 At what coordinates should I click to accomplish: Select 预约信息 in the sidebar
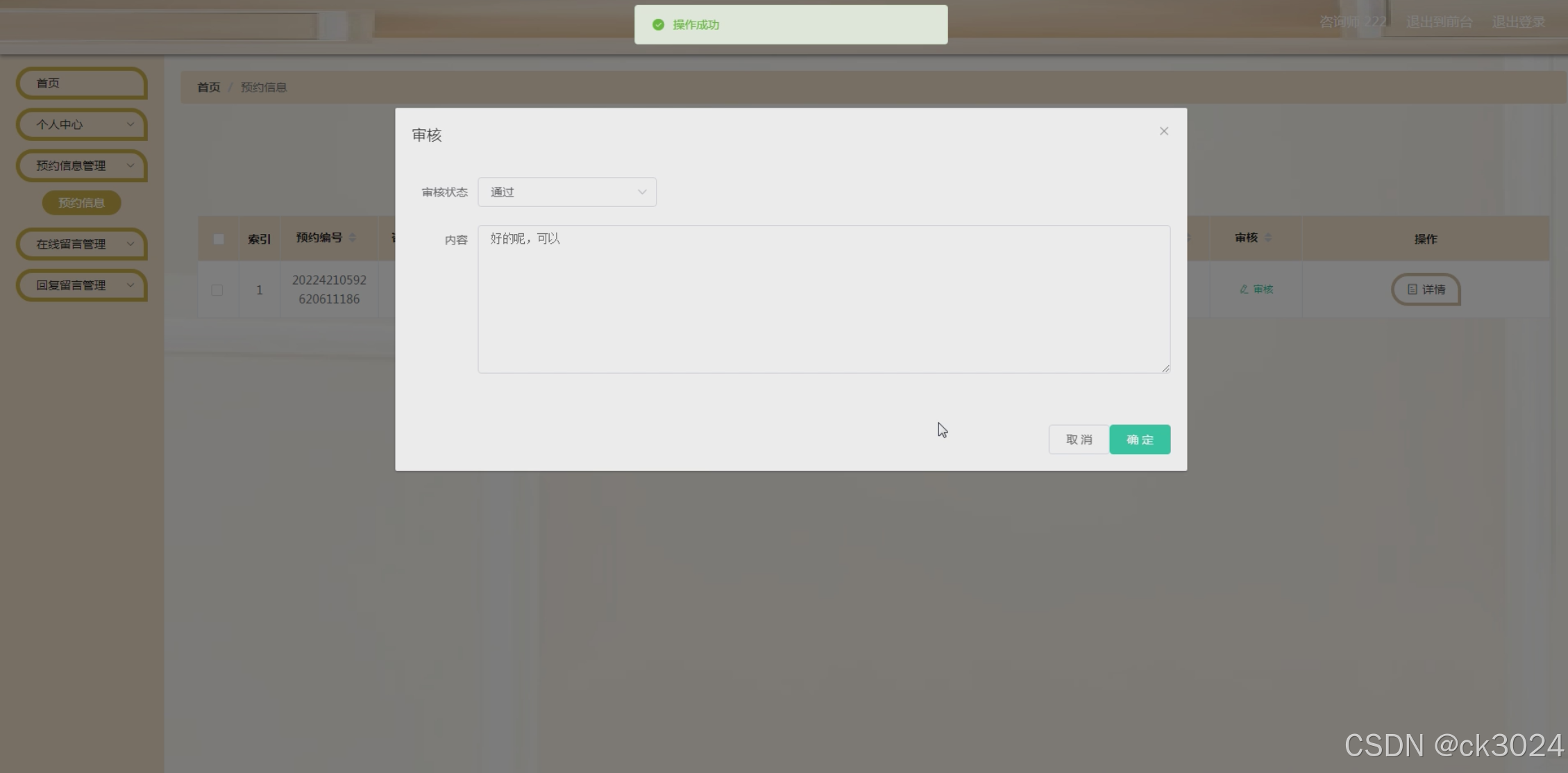81,202
